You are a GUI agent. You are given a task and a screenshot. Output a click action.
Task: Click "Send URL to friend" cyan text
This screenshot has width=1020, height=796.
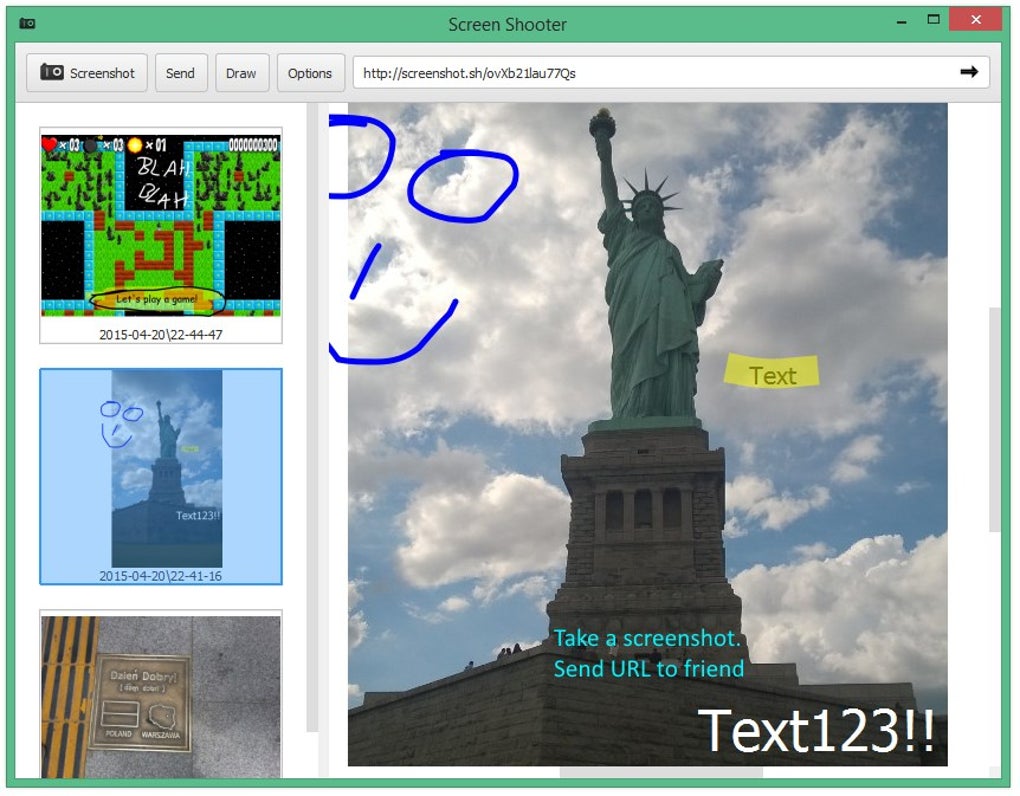[x=649, y=669]
